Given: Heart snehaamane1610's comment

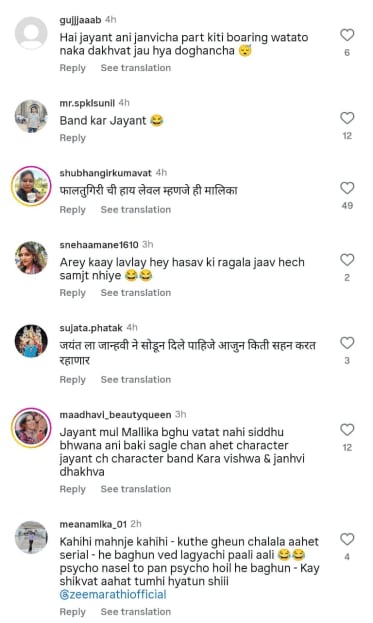Looking at the screenshot, I should 347,260.
